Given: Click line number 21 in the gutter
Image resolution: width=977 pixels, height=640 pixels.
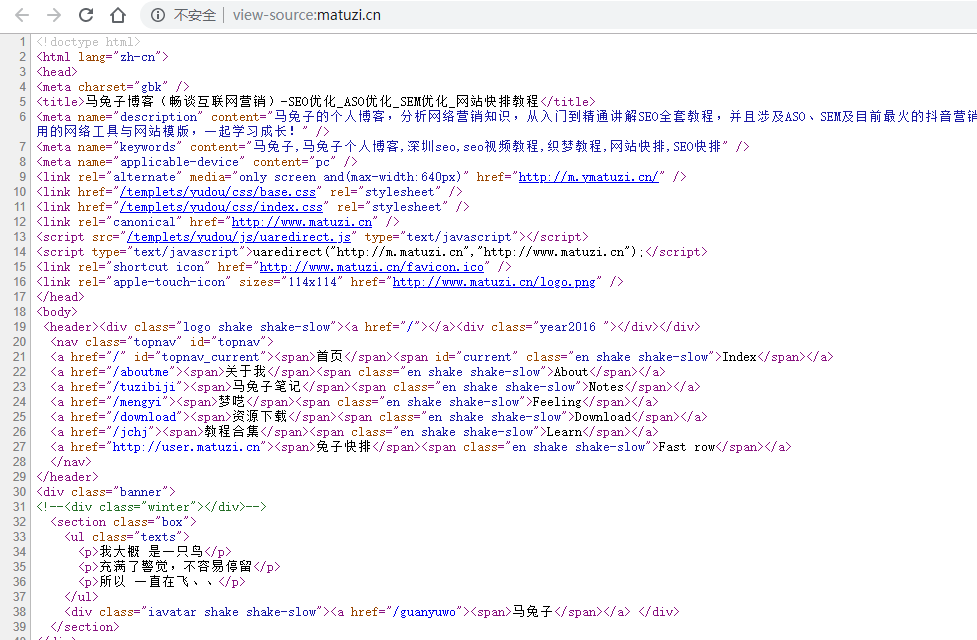Looking at the screenshot, I should 19,356.
